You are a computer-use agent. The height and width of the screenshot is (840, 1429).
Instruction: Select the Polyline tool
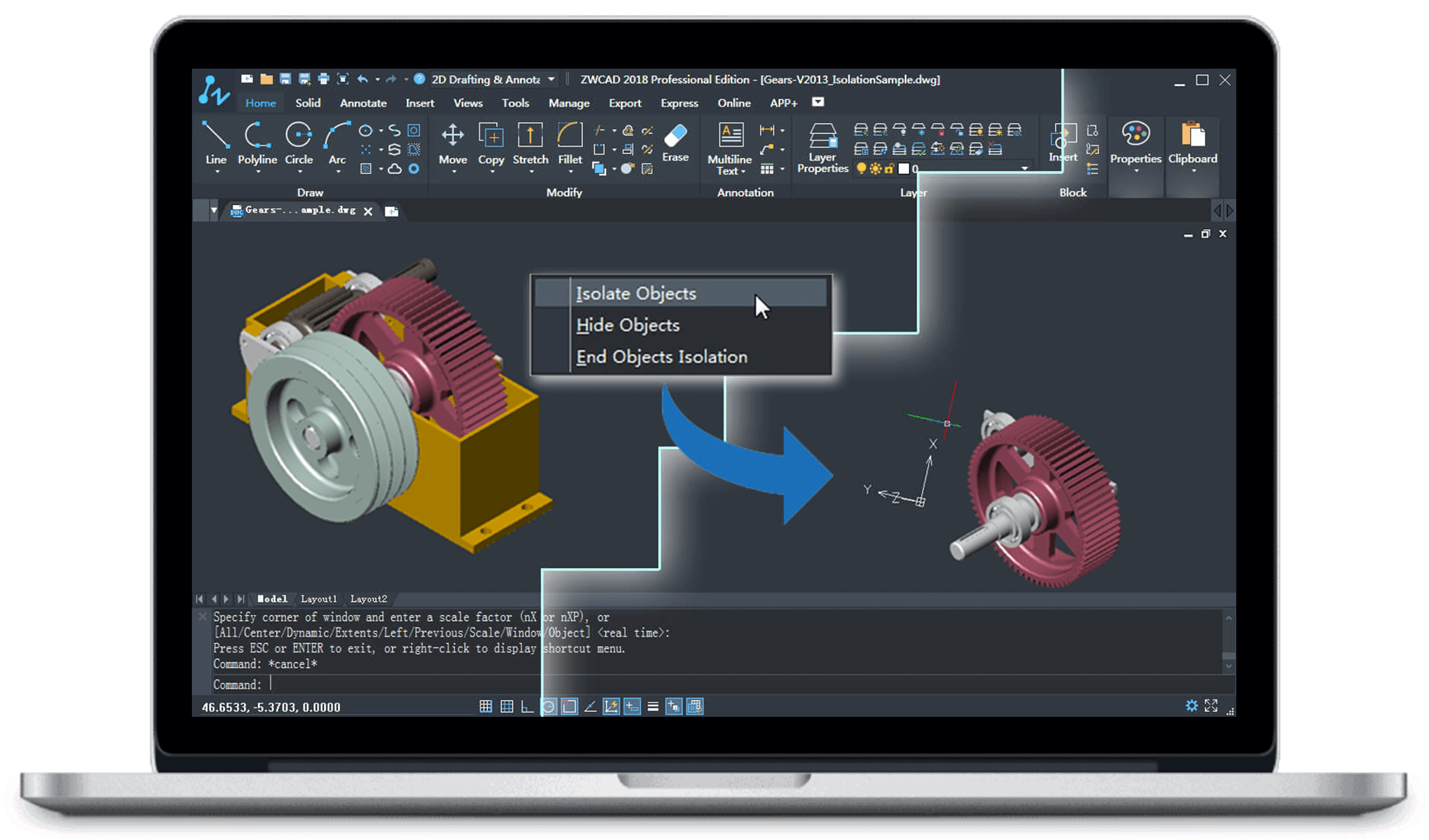coord(257,142)
